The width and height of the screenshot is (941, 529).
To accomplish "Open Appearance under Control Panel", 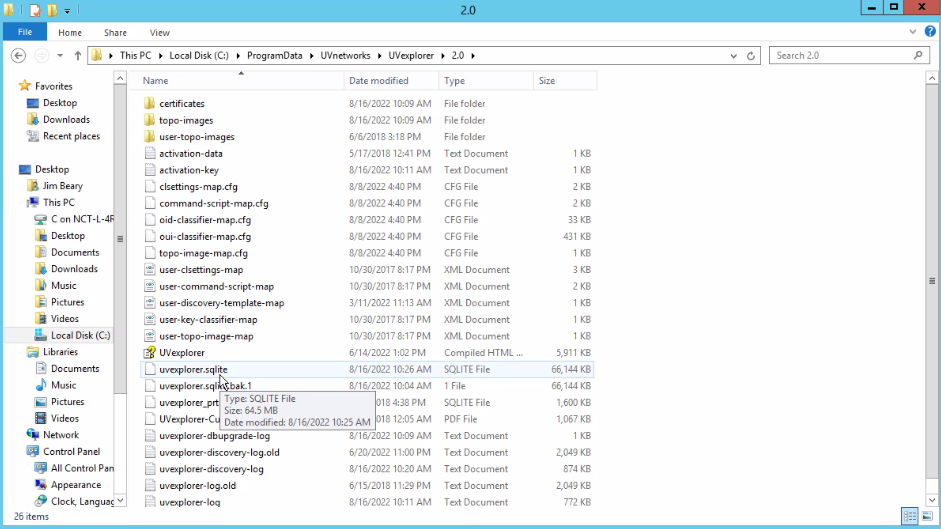I will 76,485.
